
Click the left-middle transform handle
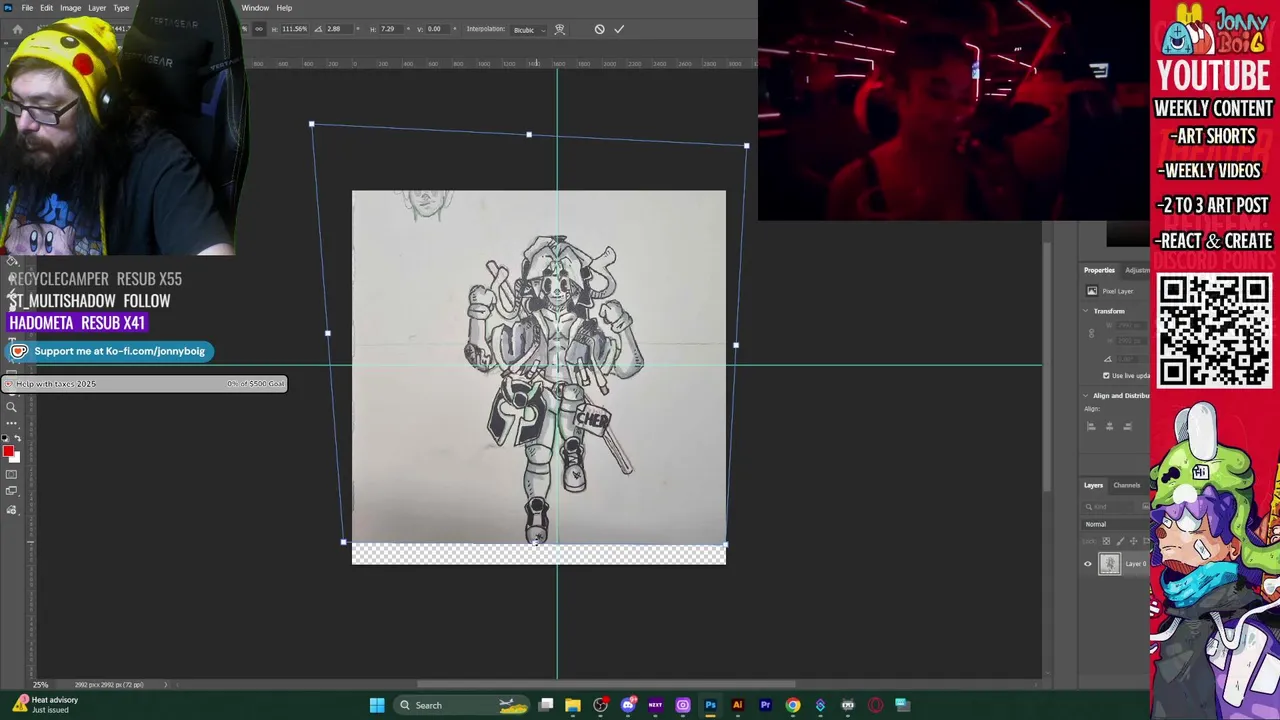coord(328,334)
